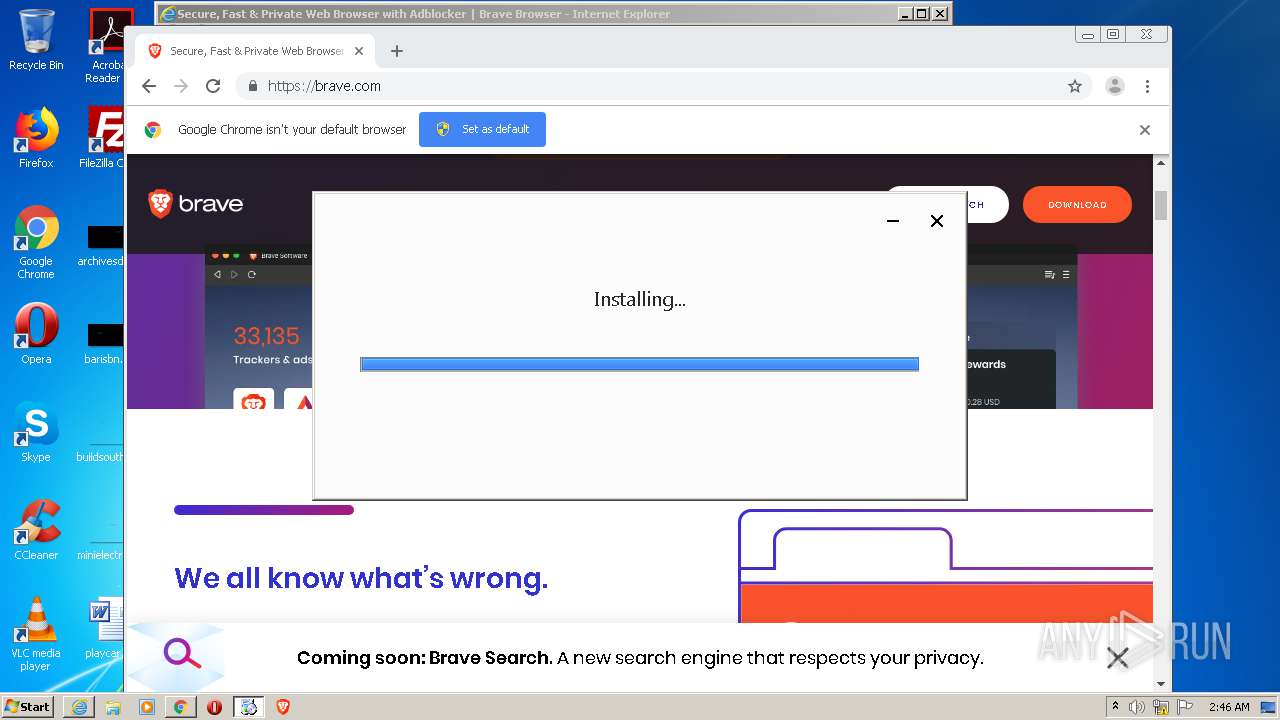Click the 33,135 trackers counter
Screen dimensions: 1280x720
point(267,336)
